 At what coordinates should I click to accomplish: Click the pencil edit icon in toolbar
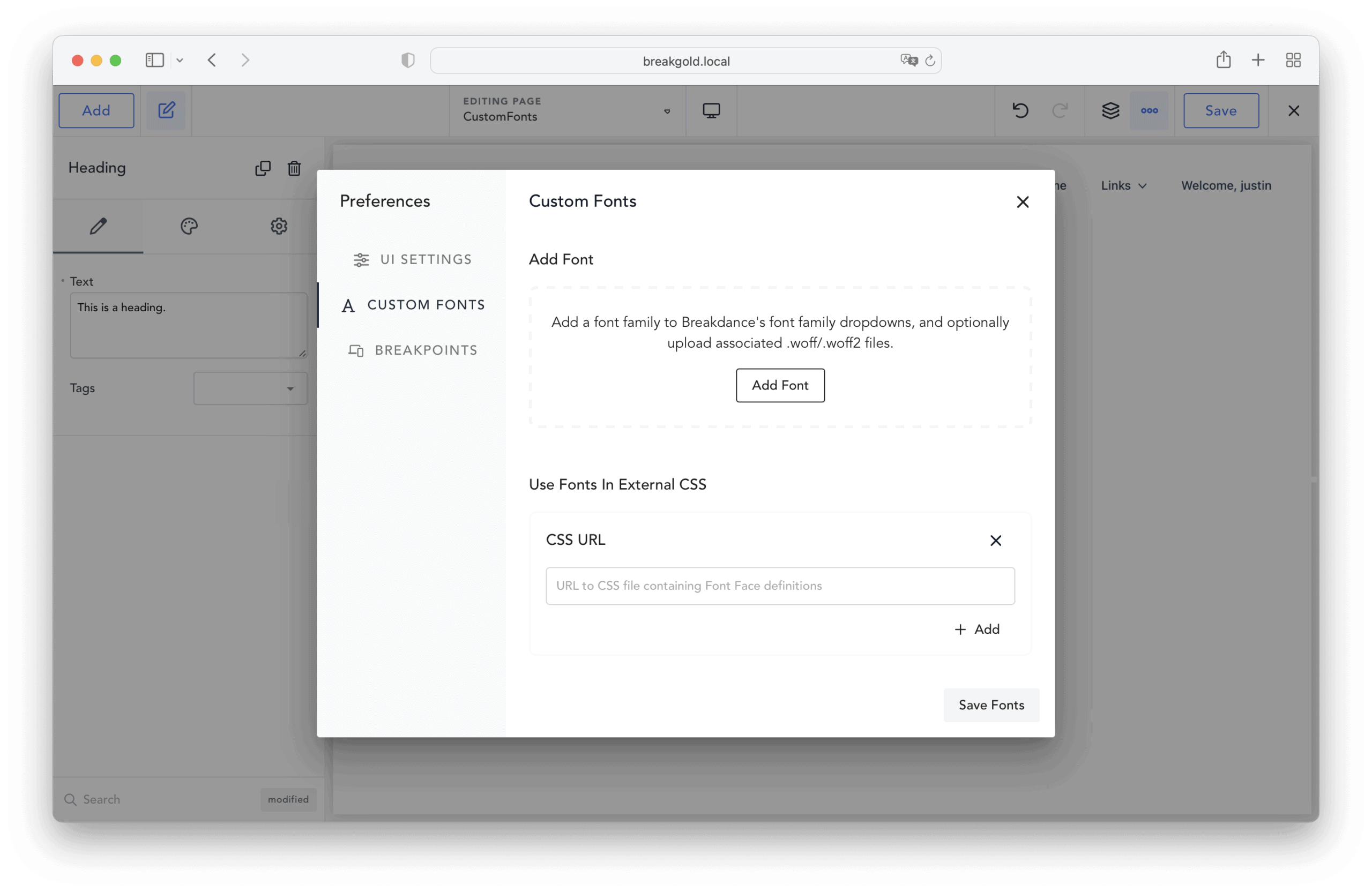(x=166, y=110)
